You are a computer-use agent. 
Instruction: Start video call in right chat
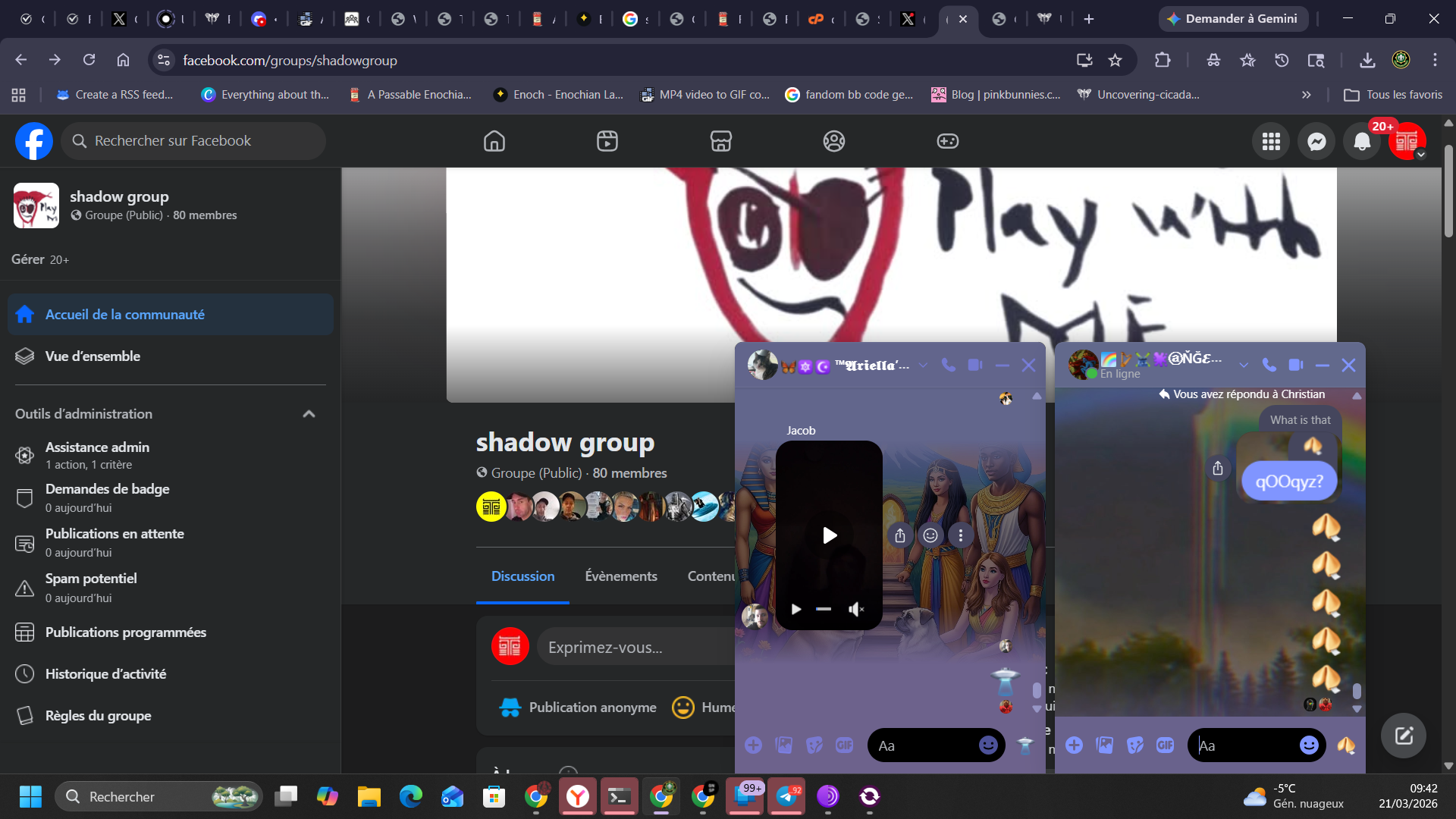pos(1296,366)
